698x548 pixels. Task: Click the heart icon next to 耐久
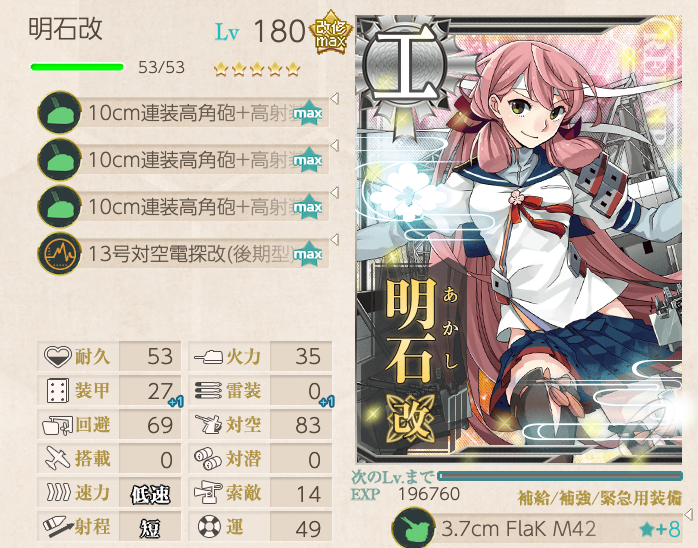coord(57,356)
